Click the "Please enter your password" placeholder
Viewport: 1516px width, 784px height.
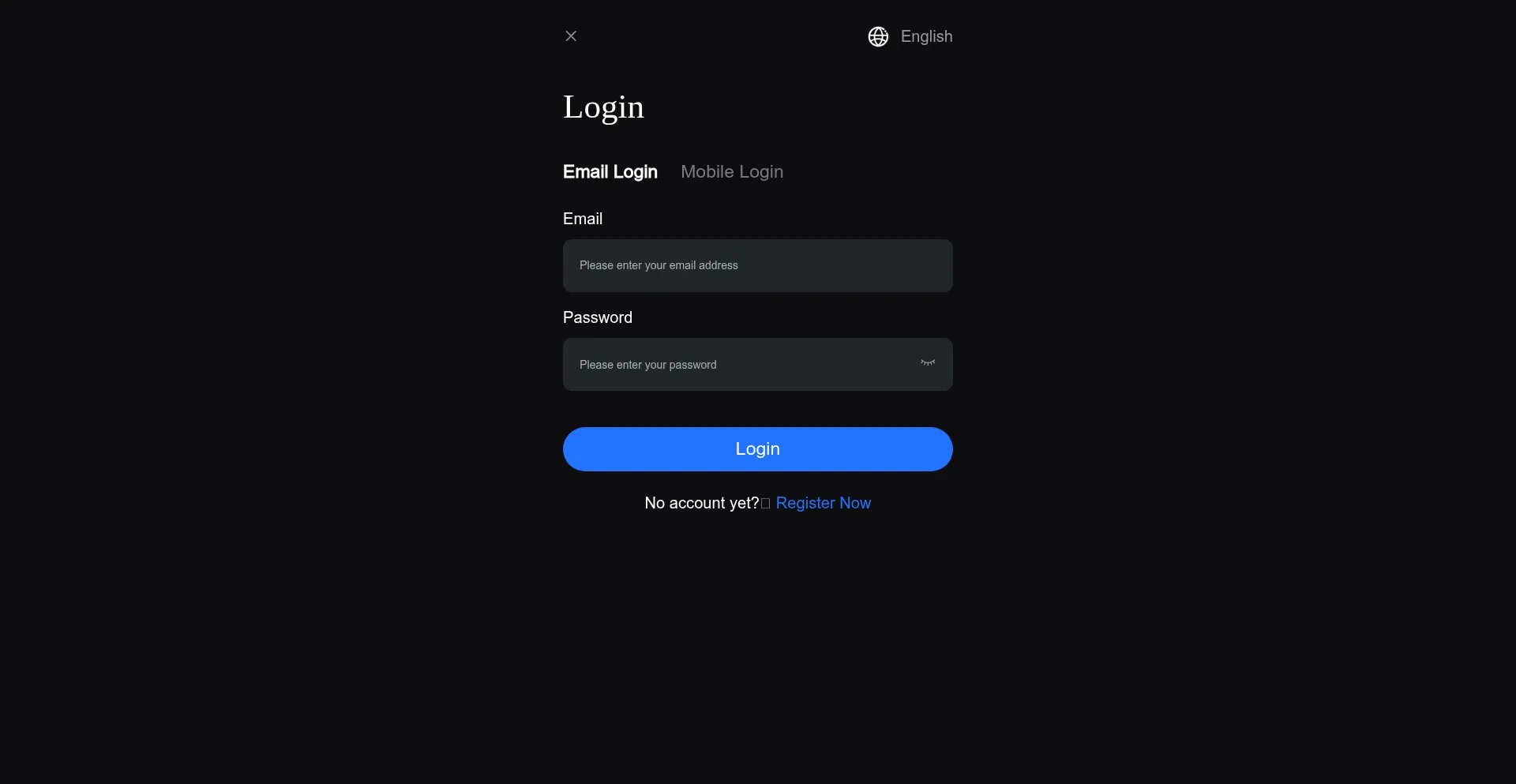pyautogui.click(x=648, y=365)
